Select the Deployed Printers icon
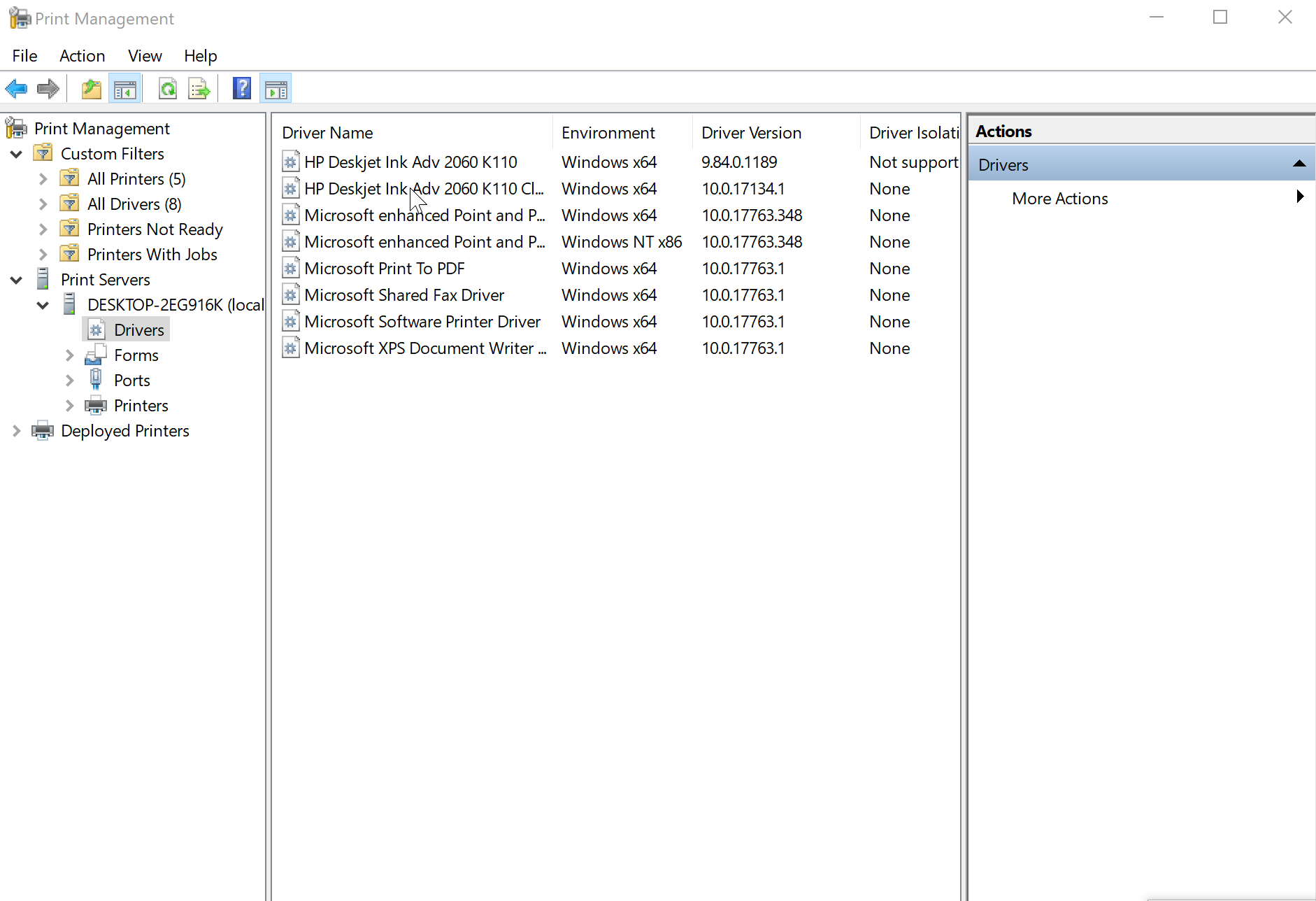This screenshot has height=901, width=1316. pyautogui.click(x=43, y=430)
